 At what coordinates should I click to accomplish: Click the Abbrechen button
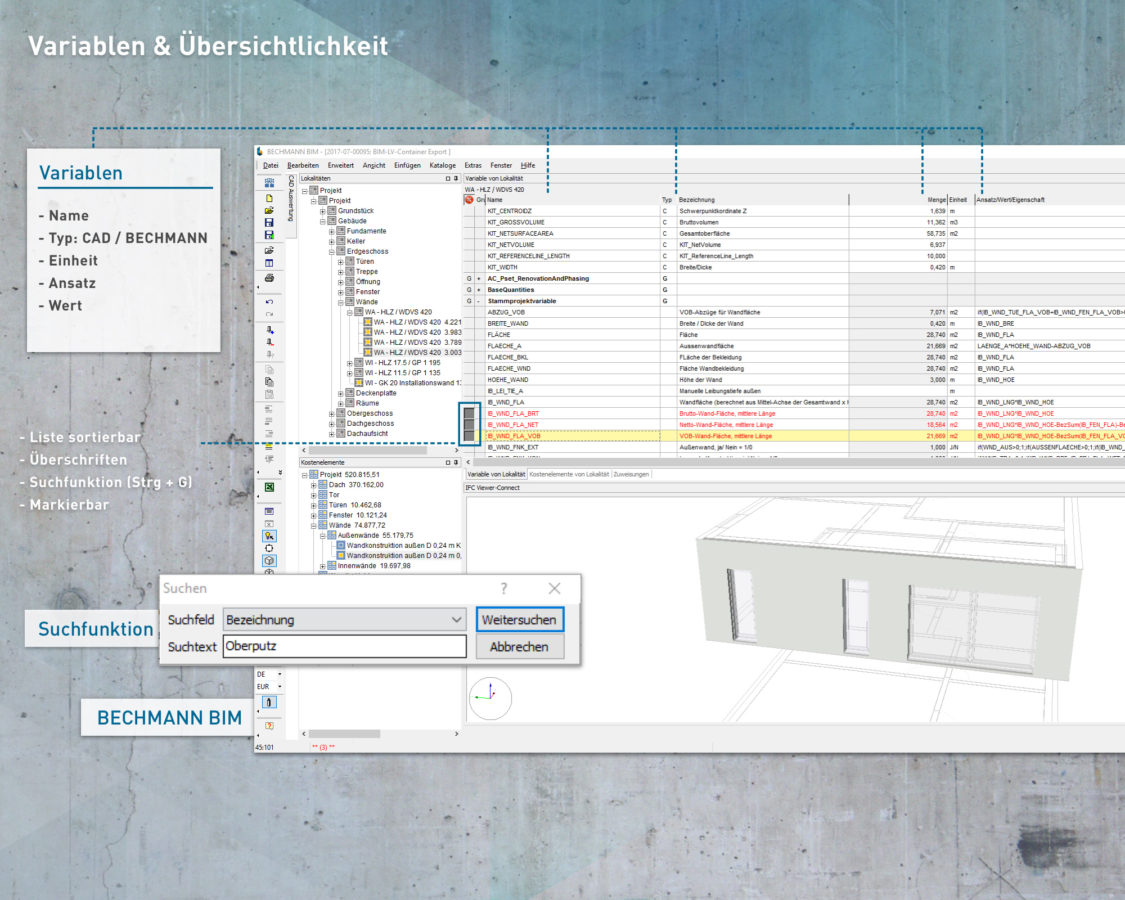point(519,647)
